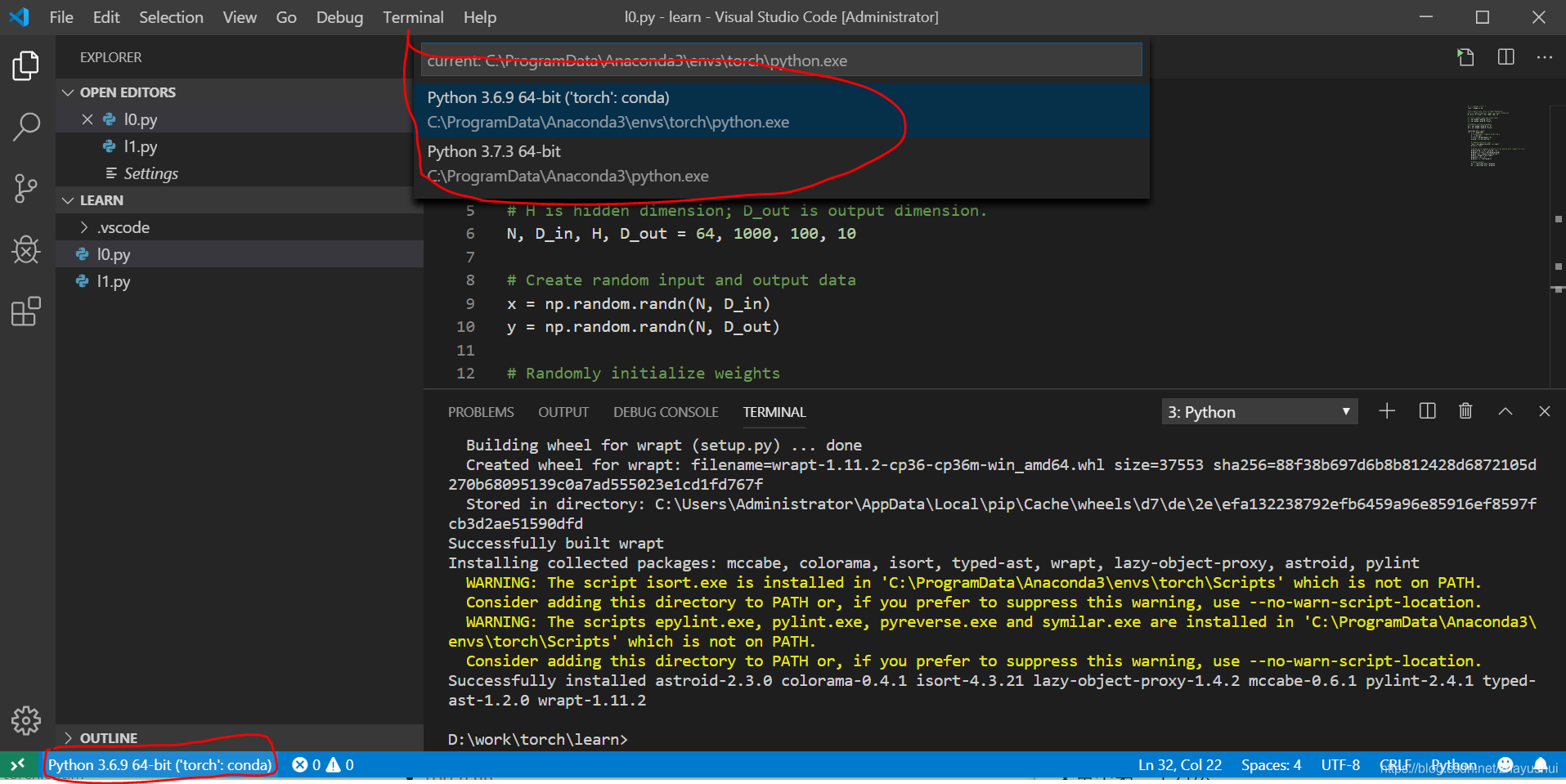The image size is (1566, 784).
Task: Click the terminal prompt D:\work\torch\learn>
Action: [x=538, y=739]
